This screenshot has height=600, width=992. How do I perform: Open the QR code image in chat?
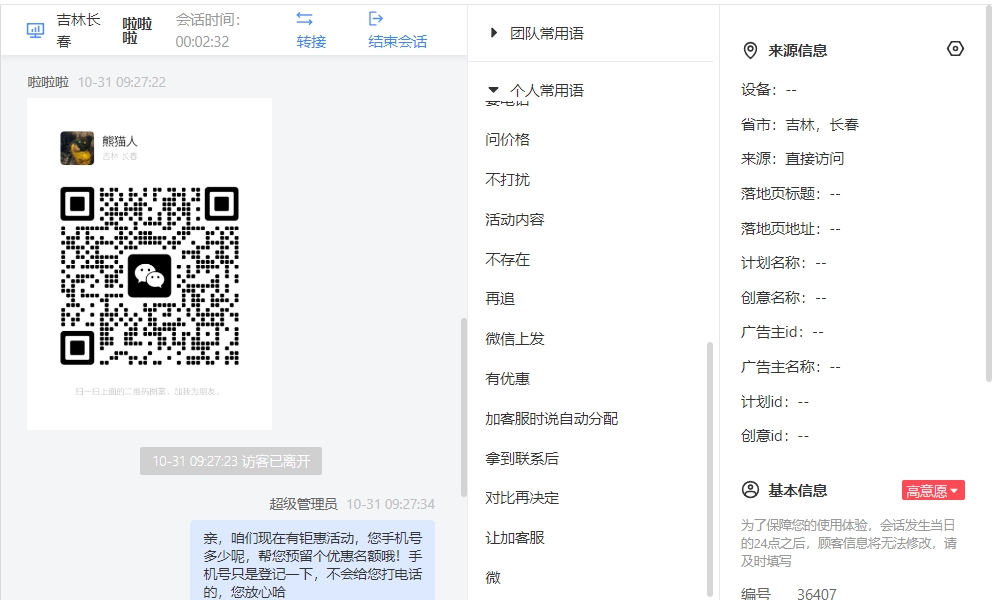pos(149,264)
